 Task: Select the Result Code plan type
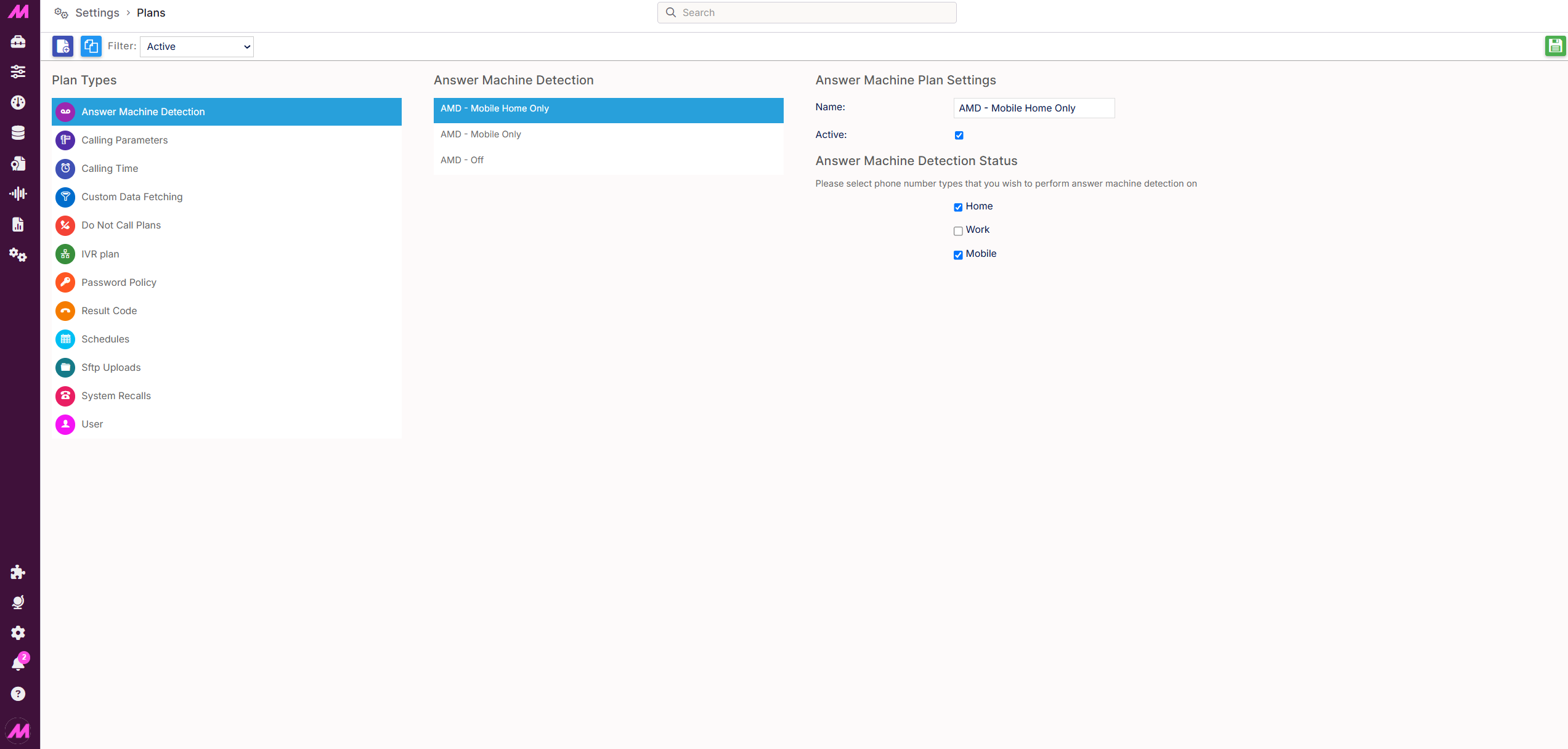point(227,311)
